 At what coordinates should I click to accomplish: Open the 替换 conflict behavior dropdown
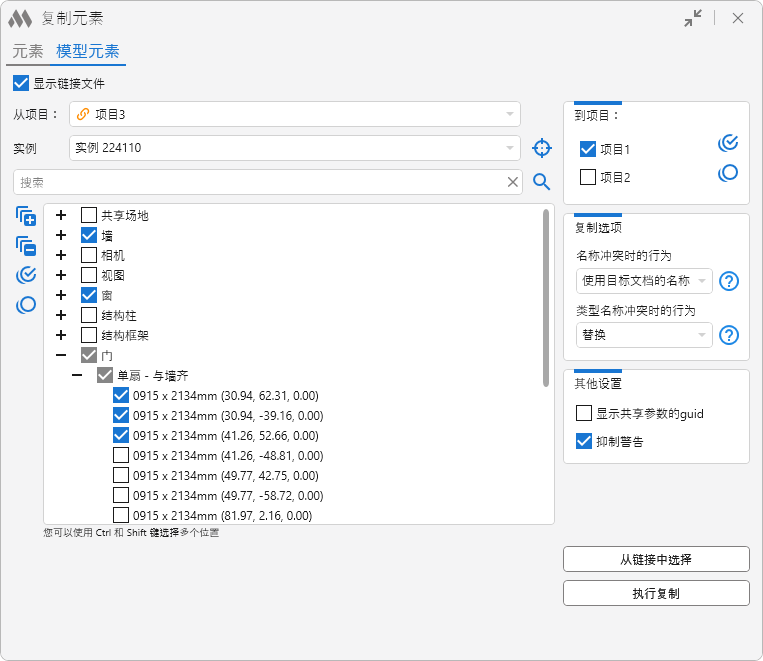tap(644, 335)
